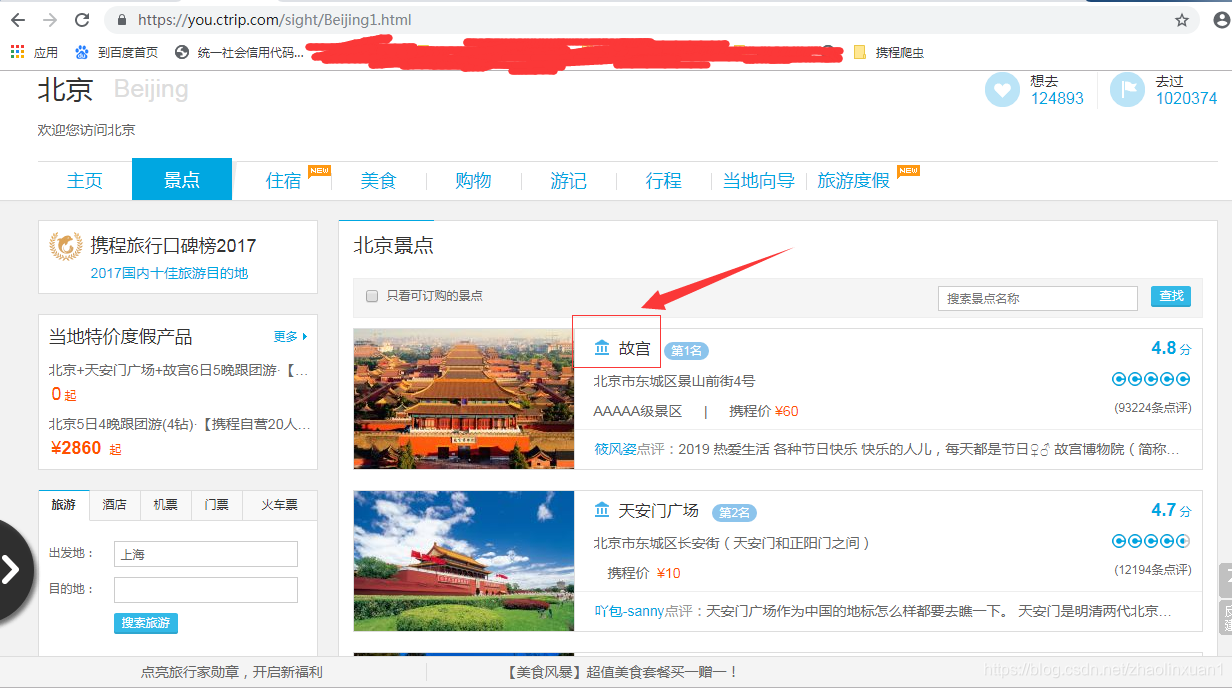Open 2017国内十佳旅游目的地 link

point(169,273)
